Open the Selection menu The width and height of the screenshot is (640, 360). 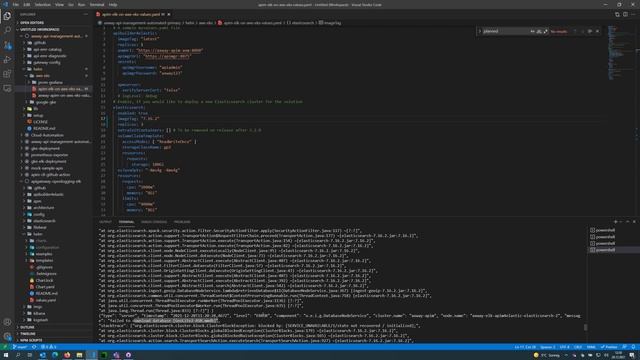click(x=42, y=4)
